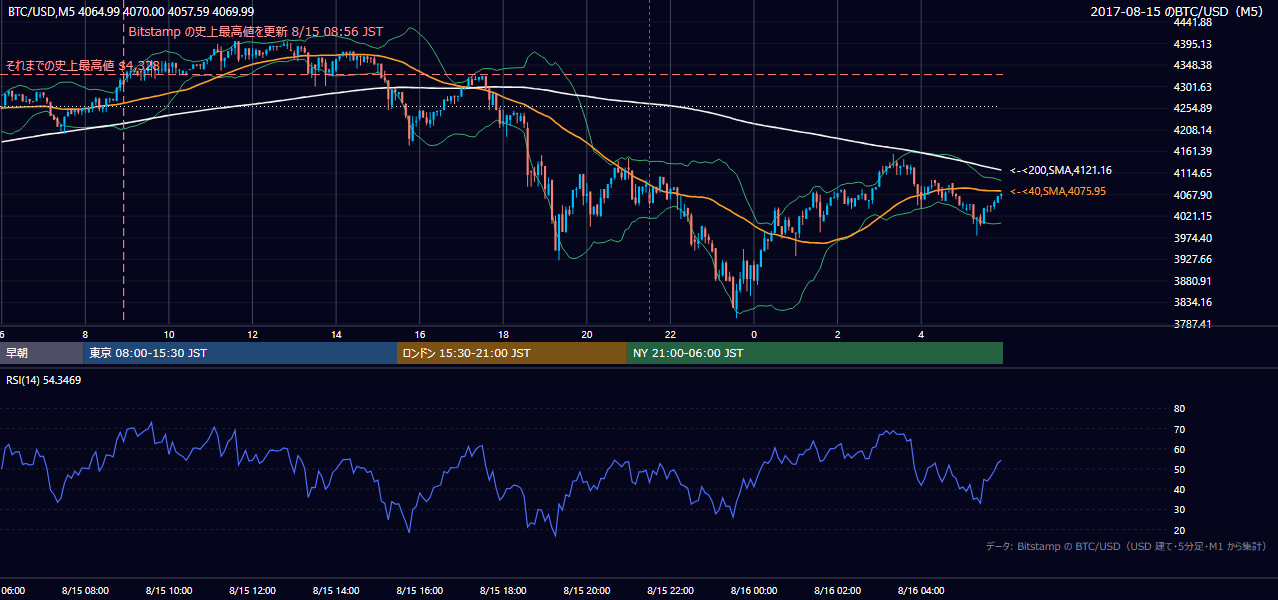The width and height of the screenshot is (1278, 600).
Task: Click the NY 21:00-06:00 JST session bar
Action: tap(815, 353)
